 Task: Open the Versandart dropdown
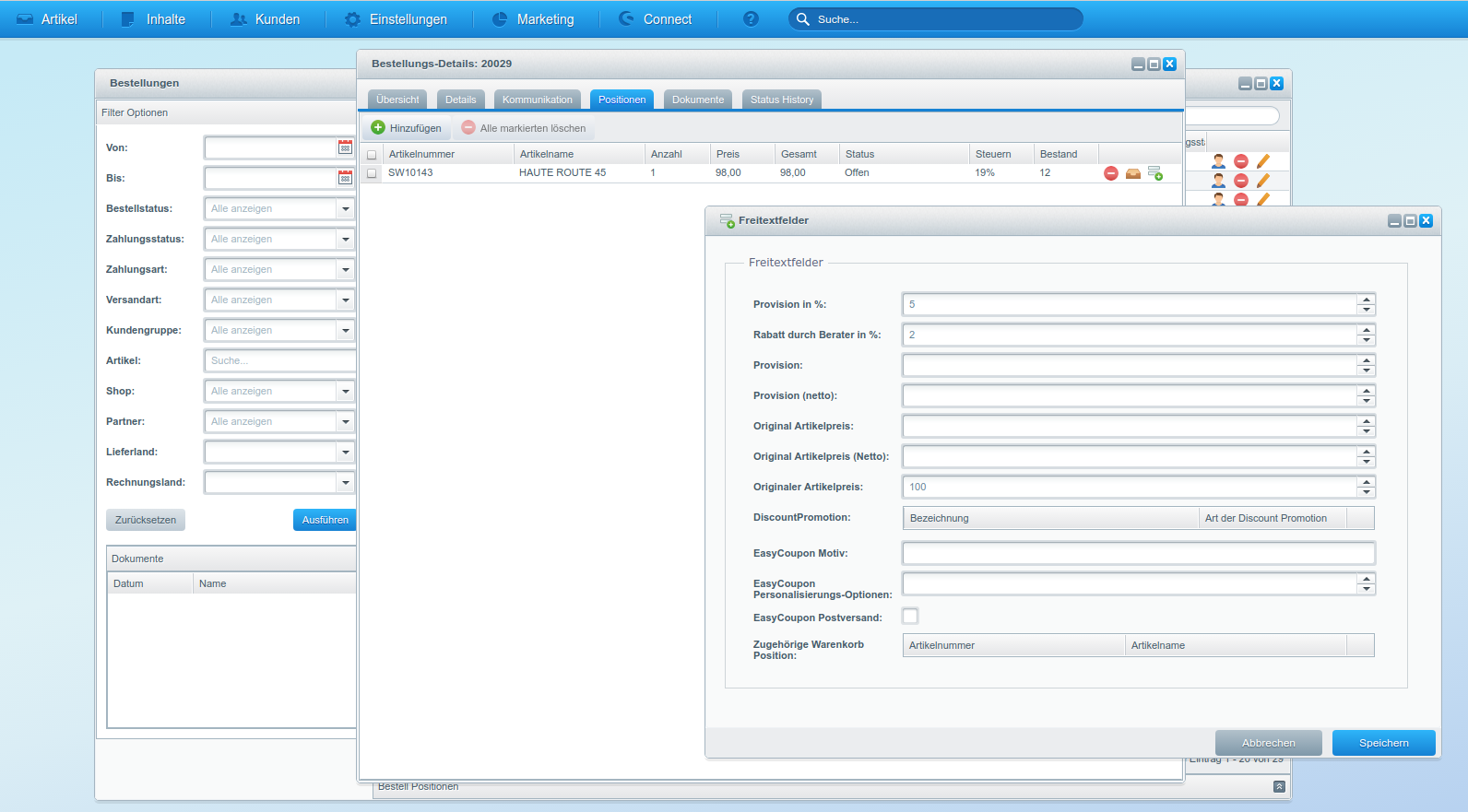click(x=346, y=300)
